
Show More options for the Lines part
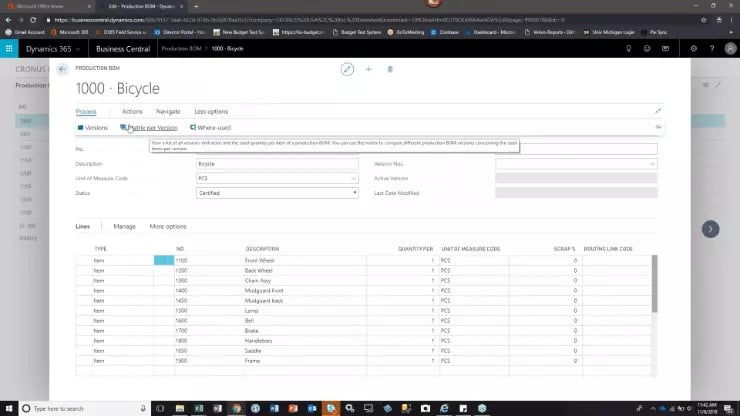point(168,226)
